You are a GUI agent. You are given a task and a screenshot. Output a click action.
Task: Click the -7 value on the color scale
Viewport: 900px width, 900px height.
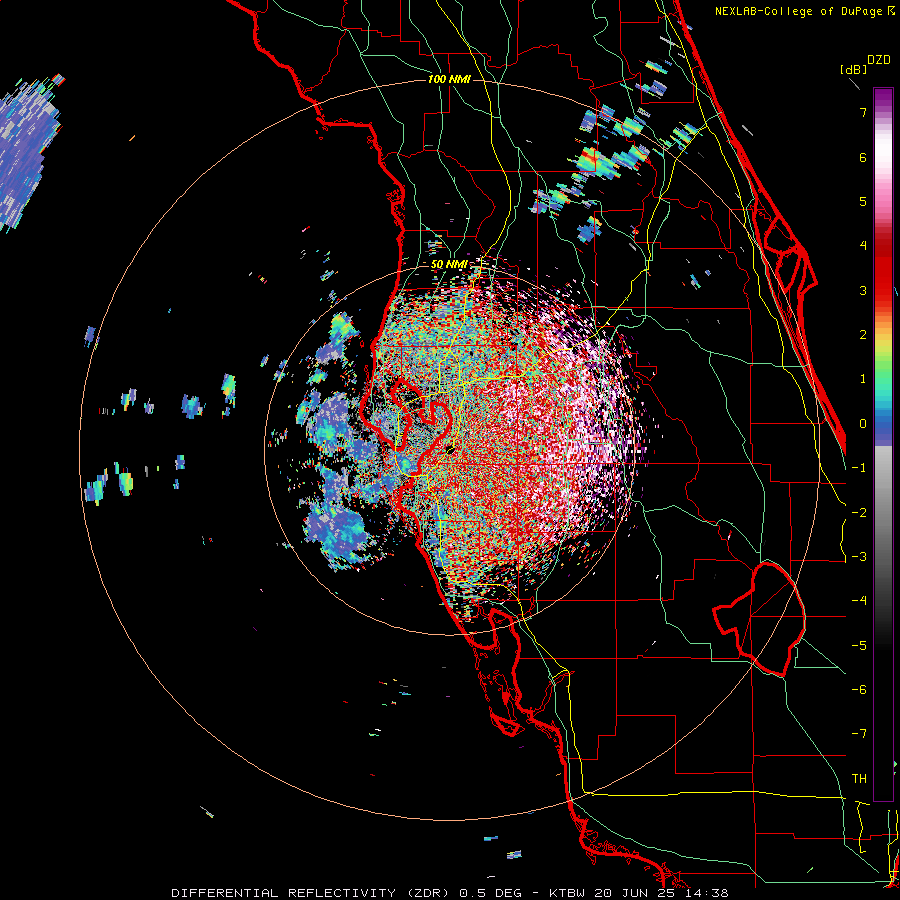[x=859, y=734]
